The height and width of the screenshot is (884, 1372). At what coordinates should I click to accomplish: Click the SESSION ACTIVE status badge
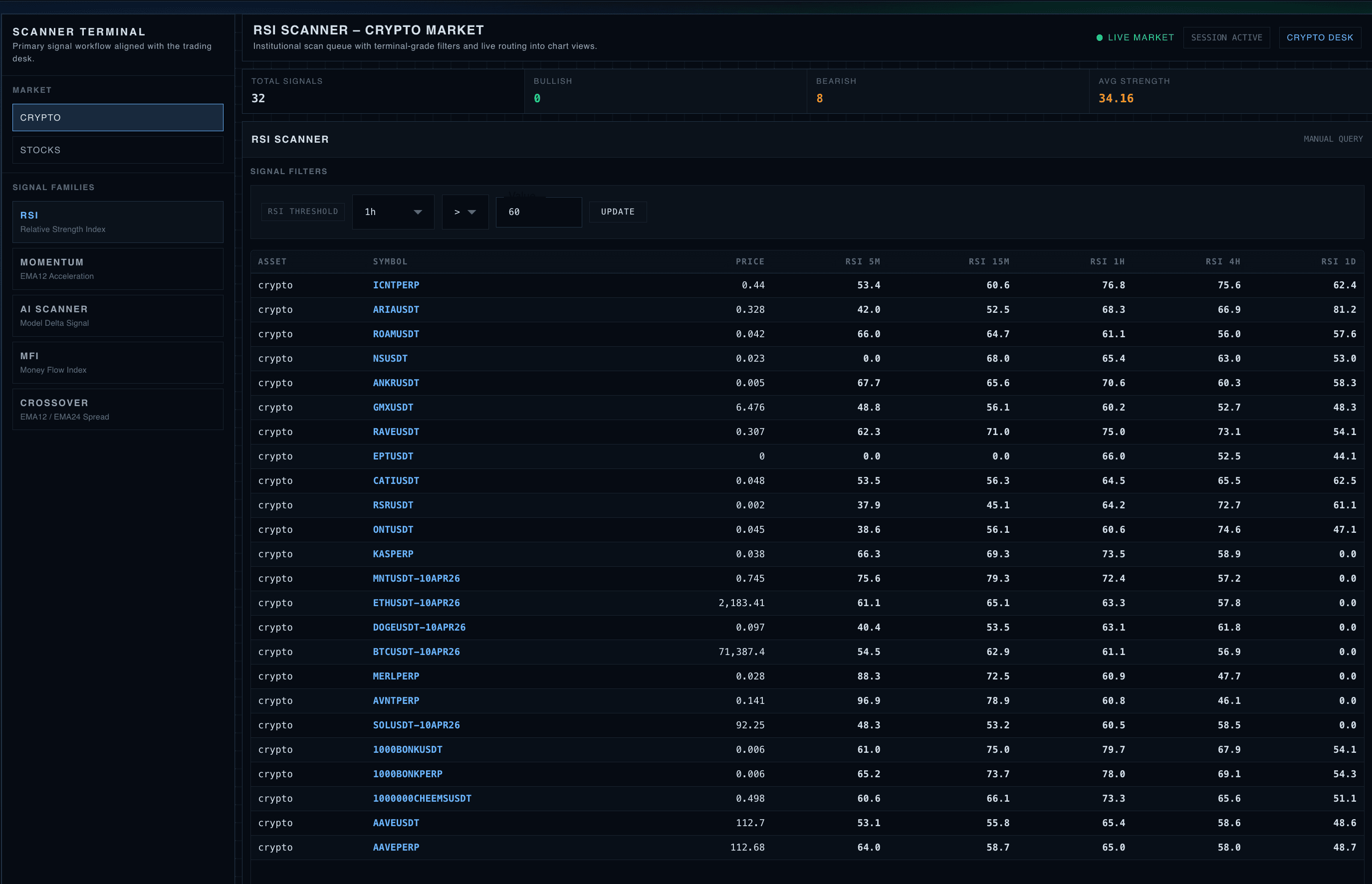click(1227, 37)
